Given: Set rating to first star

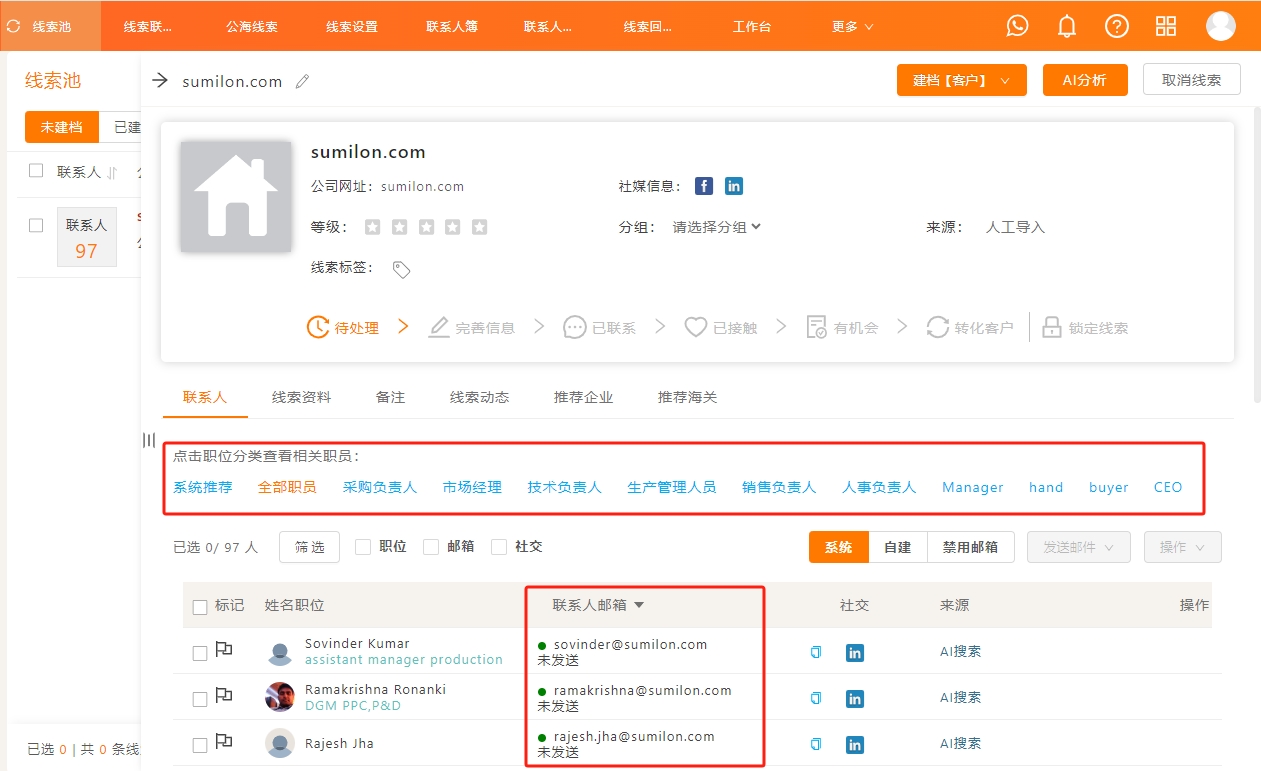Looking at the screenshot, I should click(x=372, y=227).
